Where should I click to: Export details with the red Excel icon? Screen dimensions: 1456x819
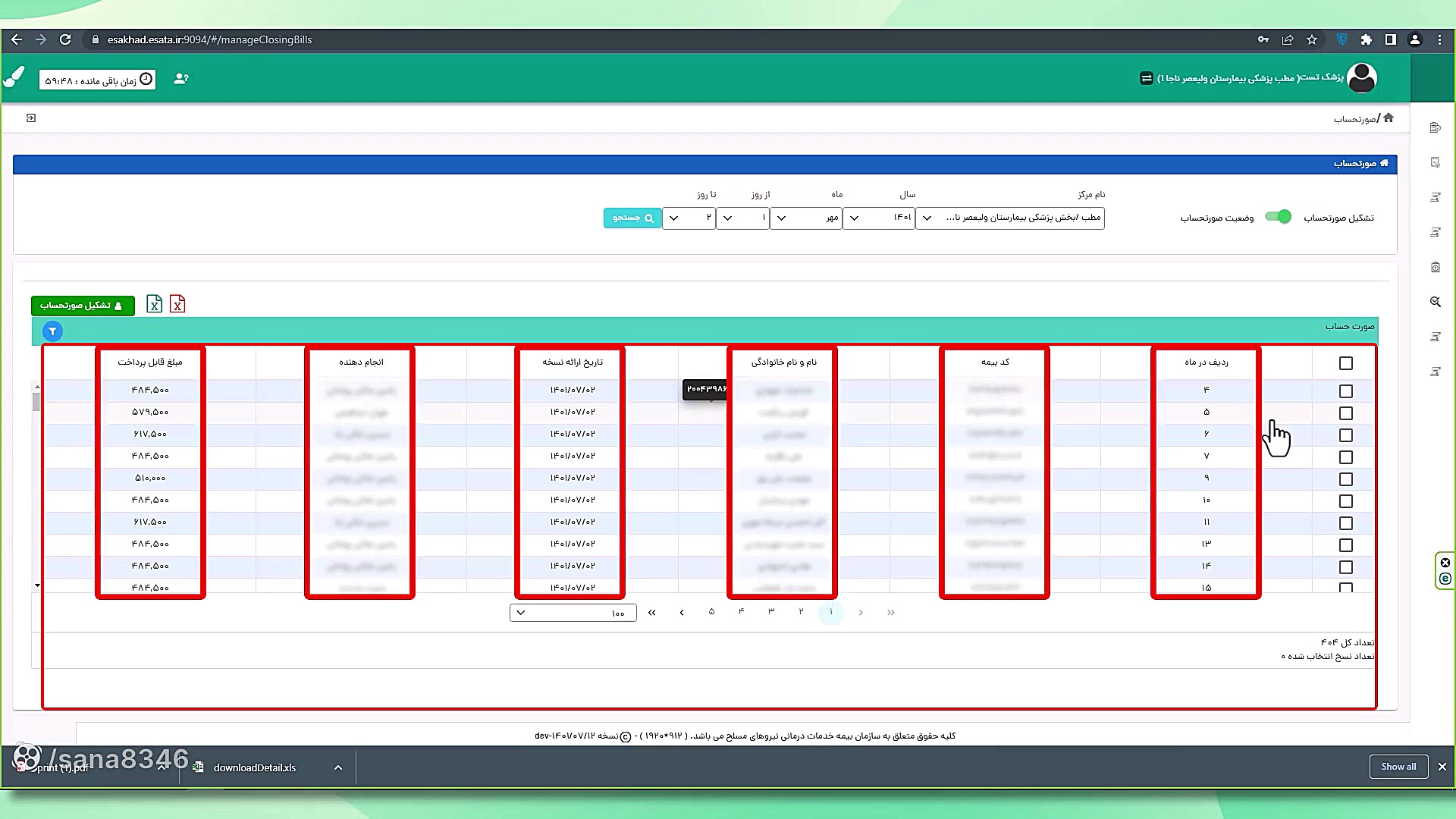(x=177, y=304)
